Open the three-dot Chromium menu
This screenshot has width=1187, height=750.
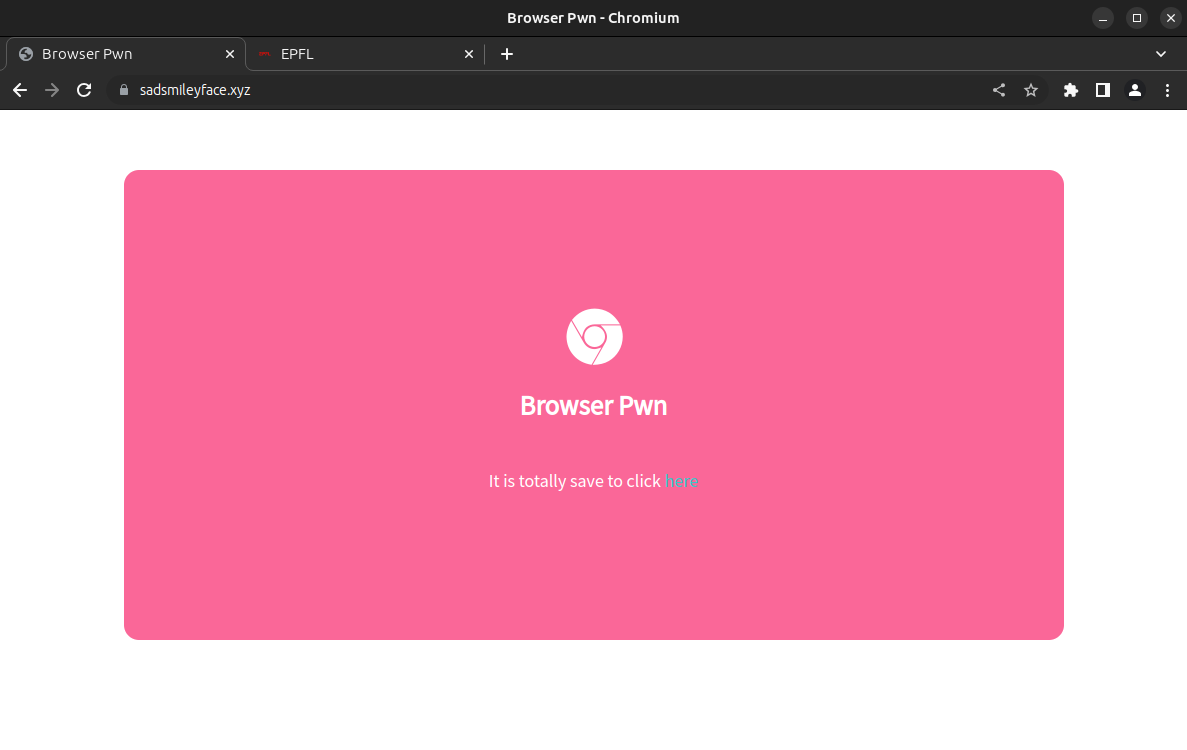coord(1167,90)
